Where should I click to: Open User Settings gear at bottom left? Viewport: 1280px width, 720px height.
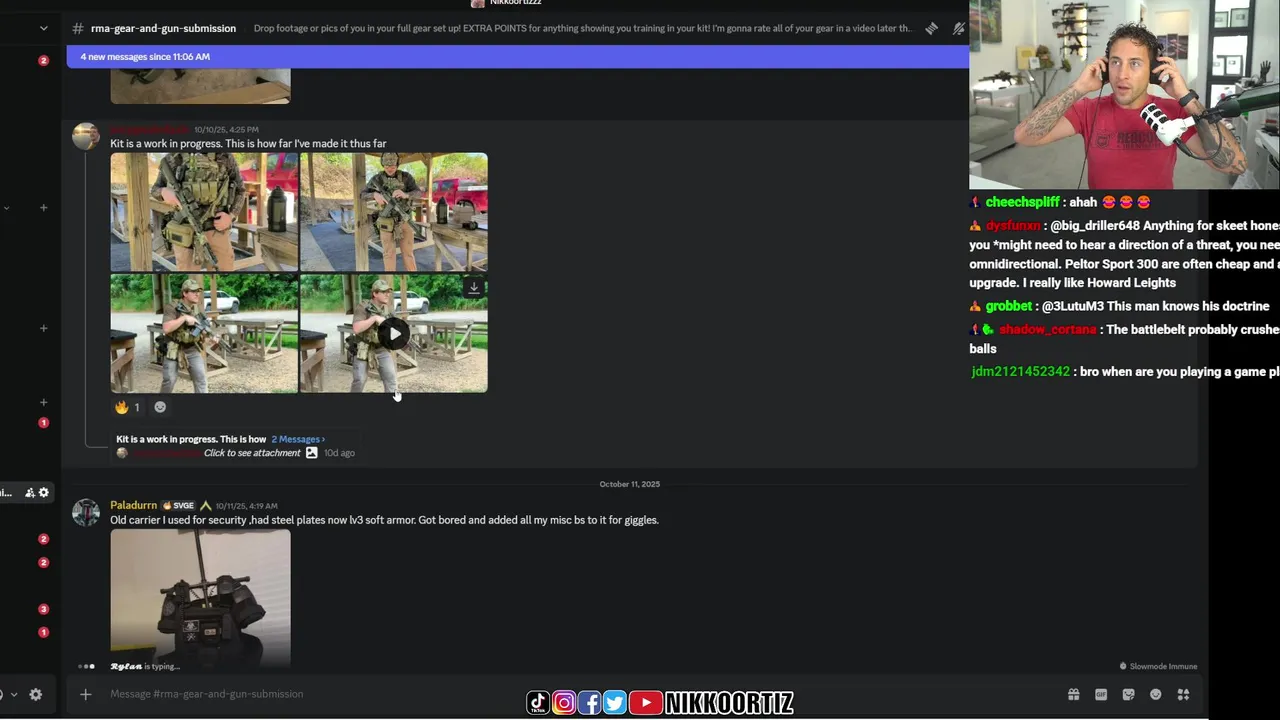[36, 694]
